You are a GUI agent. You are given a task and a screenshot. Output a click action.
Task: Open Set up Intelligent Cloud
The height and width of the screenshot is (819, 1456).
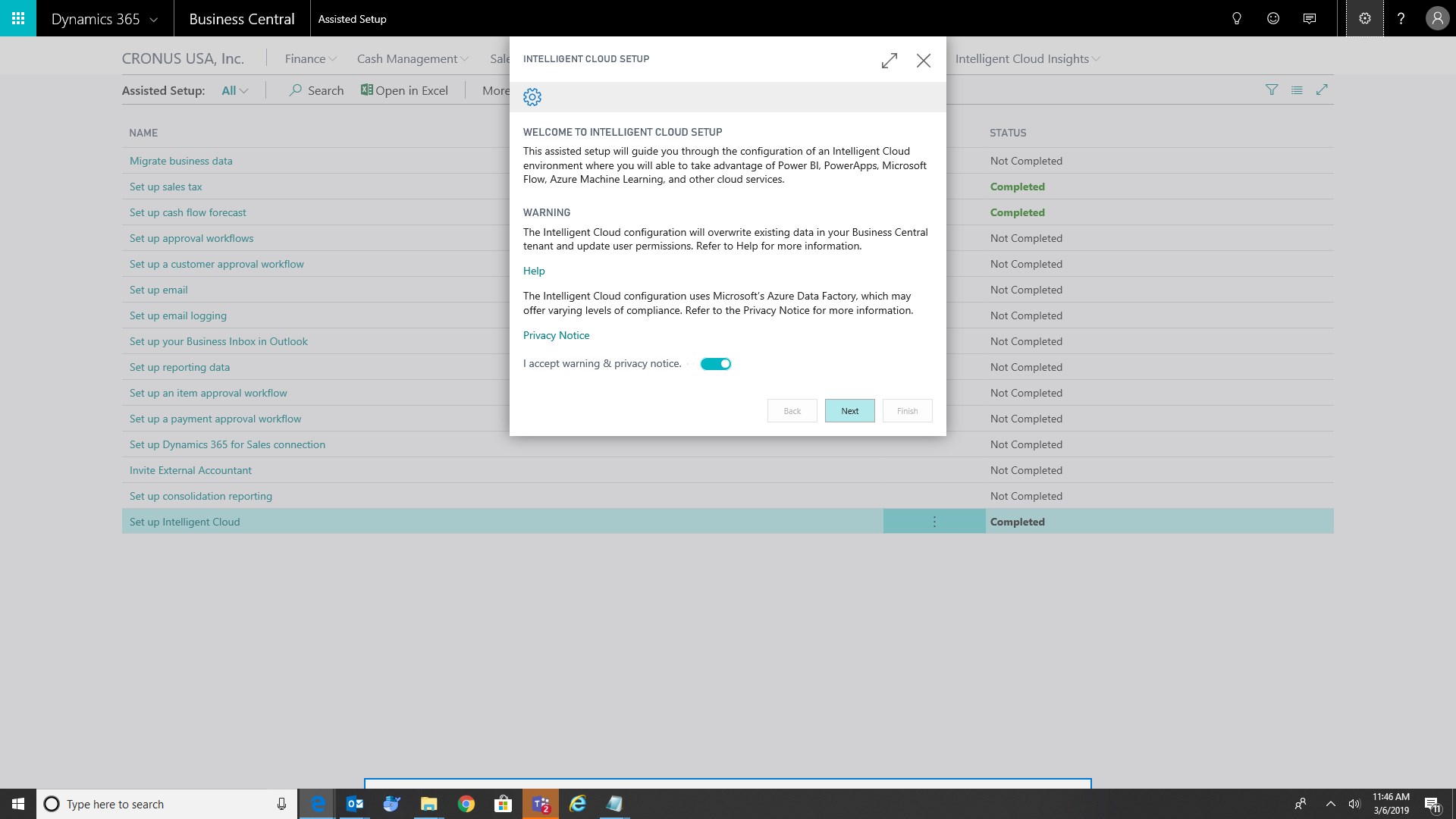click(x=184, y=522)
